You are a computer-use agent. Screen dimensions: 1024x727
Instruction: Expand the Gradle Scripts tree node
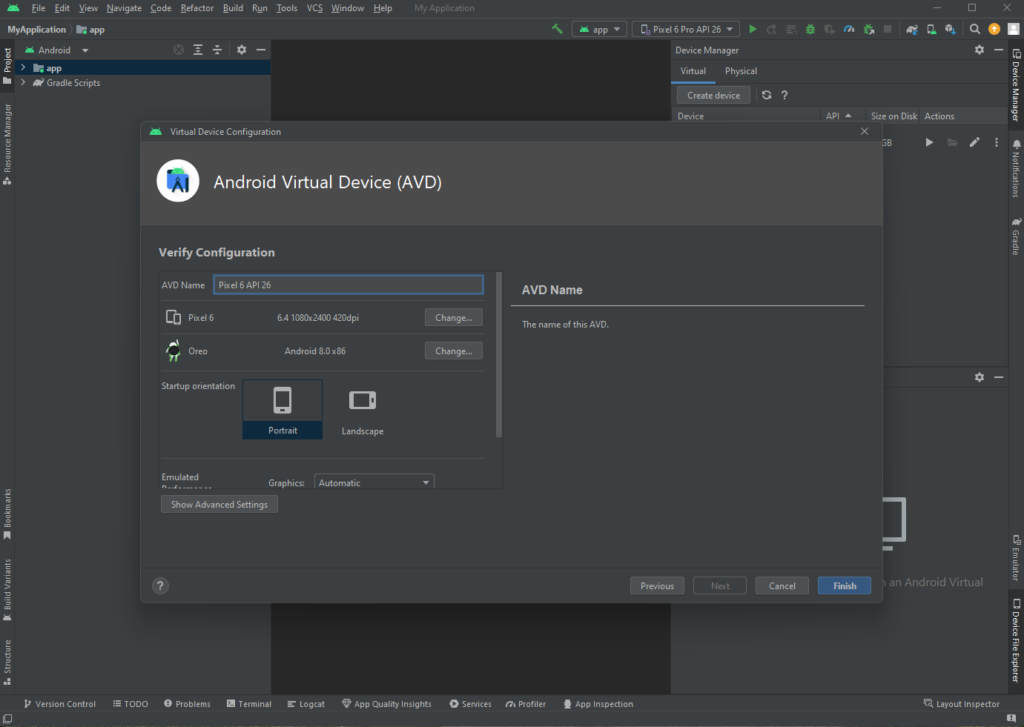(x=24, y=82)
